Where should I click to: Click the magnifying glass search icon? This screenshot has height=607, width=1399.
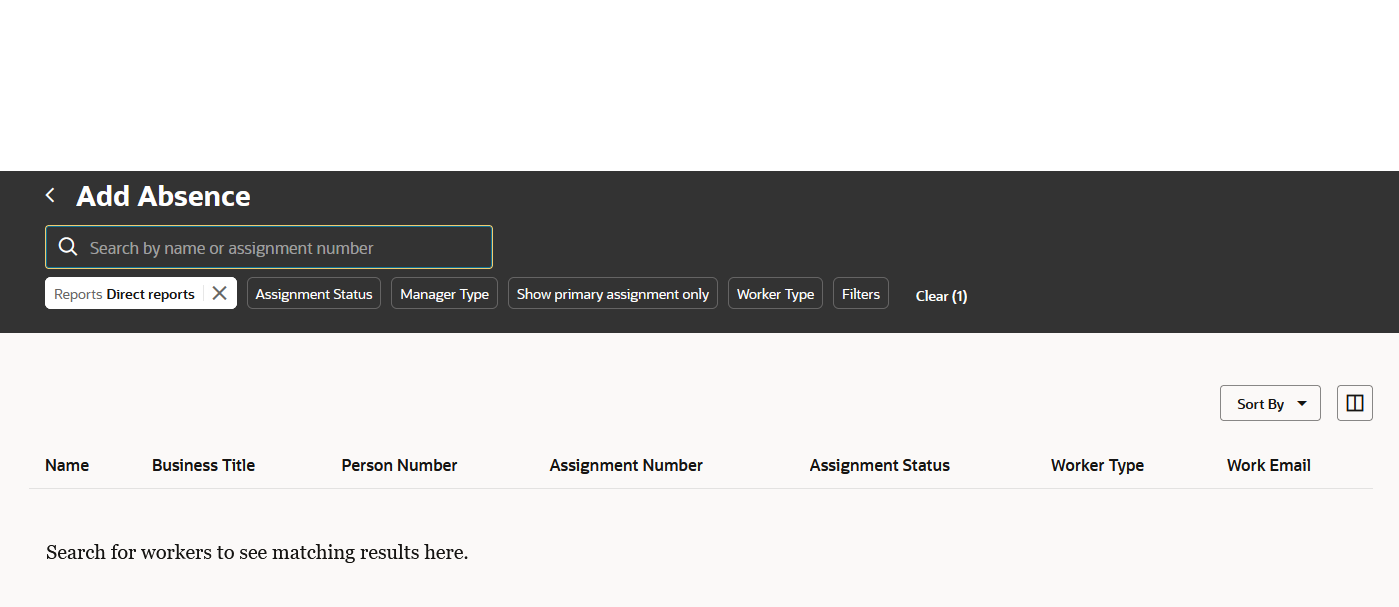coord(68,247)
